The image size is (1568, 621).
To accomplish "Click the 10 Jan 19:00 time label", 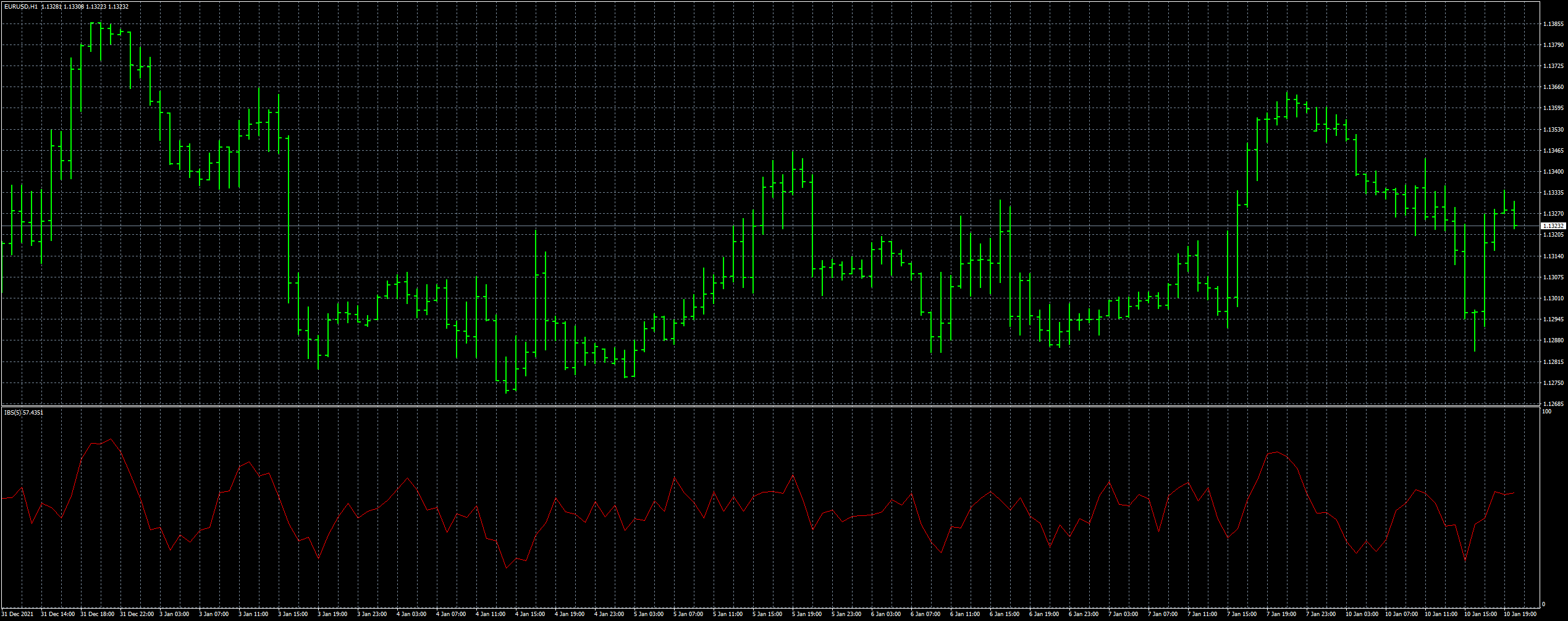I will (1520, 614).
